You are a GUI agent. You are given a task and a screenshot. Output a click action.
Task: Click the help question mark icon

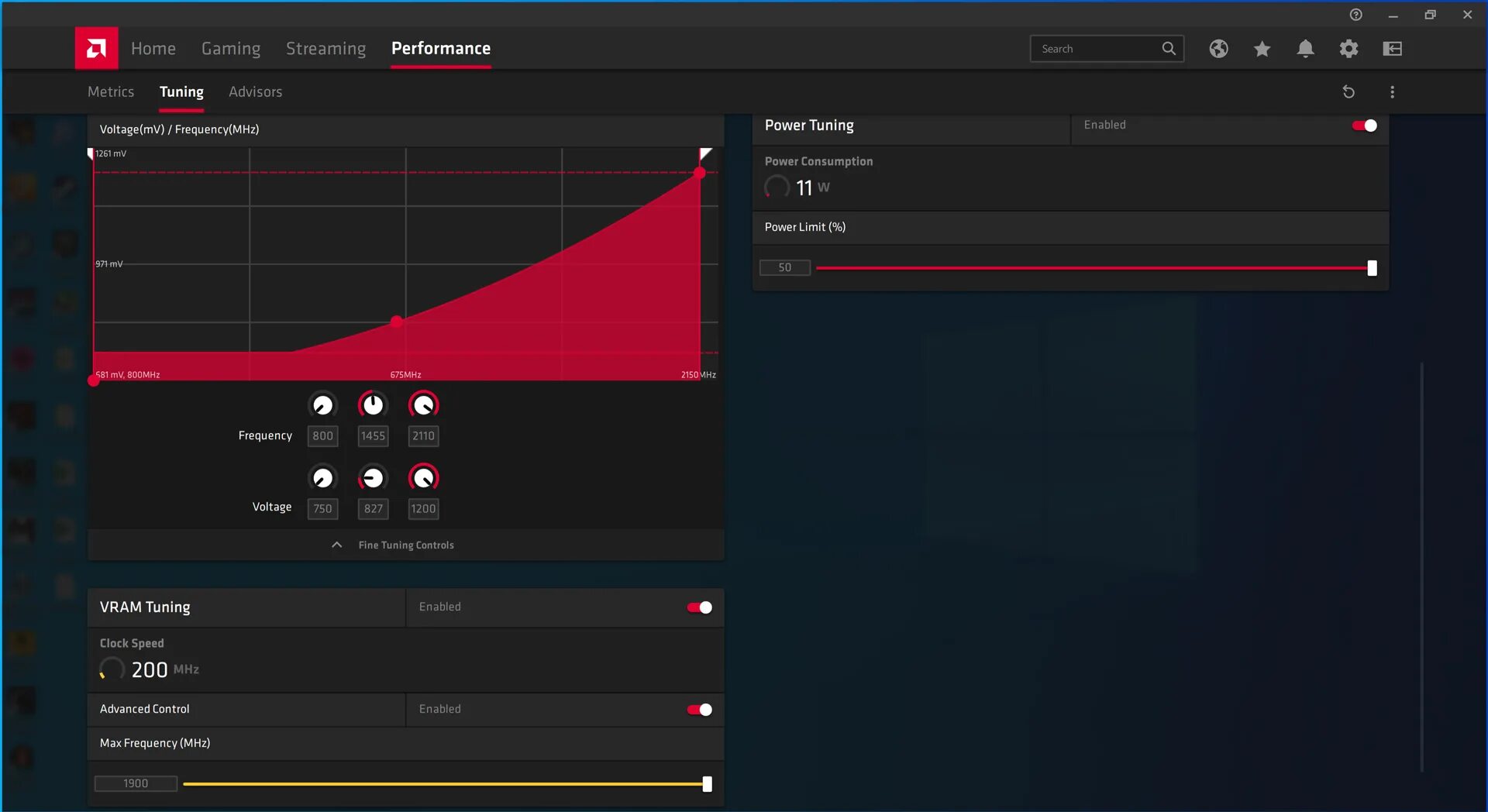1355,15
